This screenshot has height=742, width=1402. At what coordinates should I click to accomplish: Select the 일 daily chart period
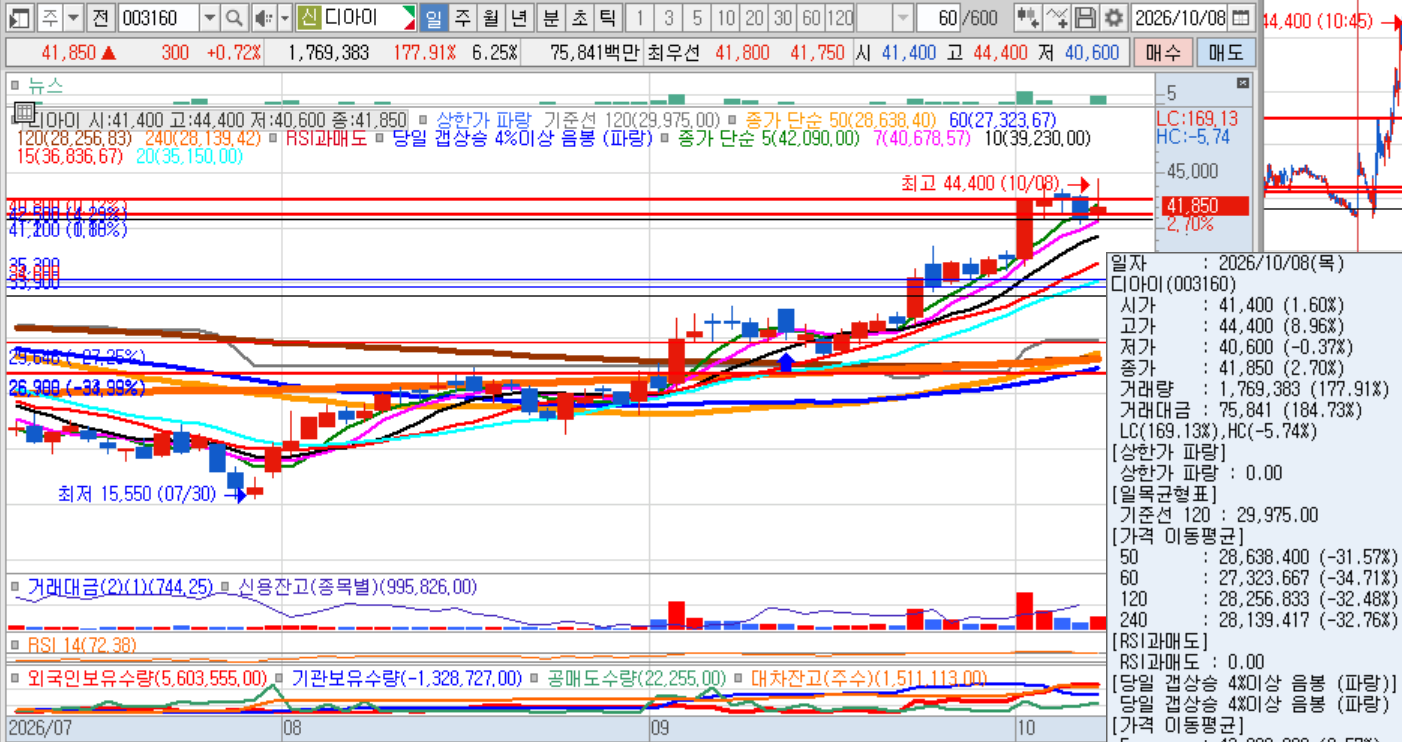click(433, 17)
